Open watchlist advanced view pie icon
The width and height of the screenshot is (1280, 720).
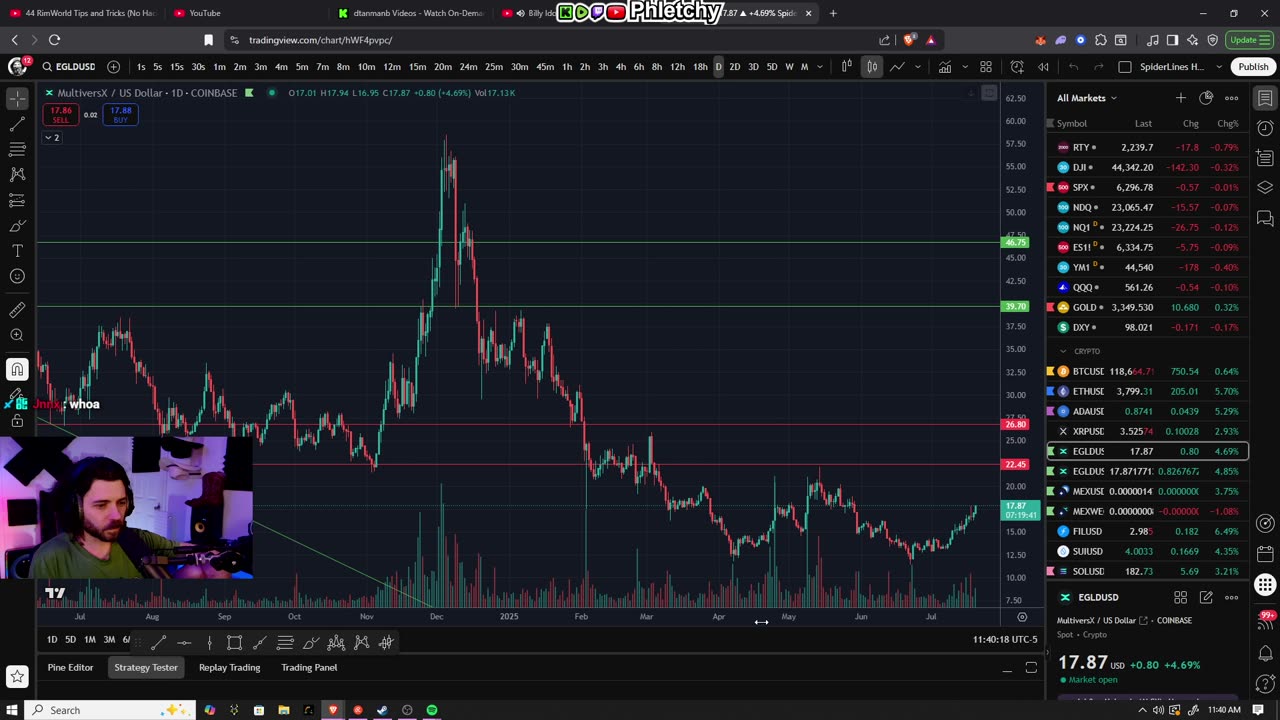pos(1206,98)
